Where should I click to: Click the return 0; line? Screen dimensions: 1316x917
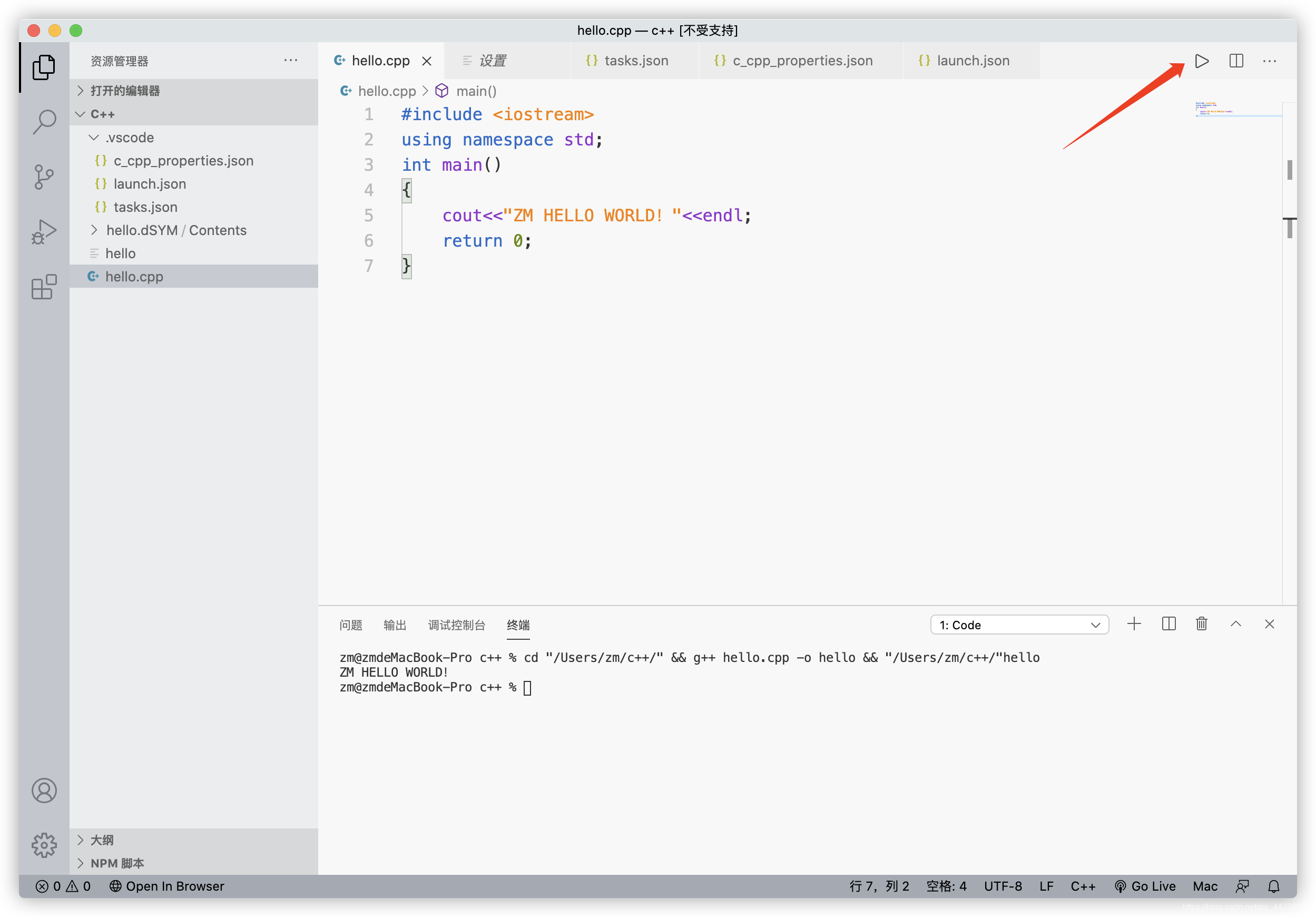(487, 240)
